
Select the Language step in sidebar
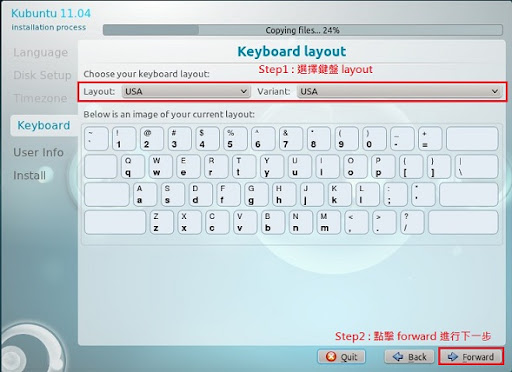pos(40,53)
